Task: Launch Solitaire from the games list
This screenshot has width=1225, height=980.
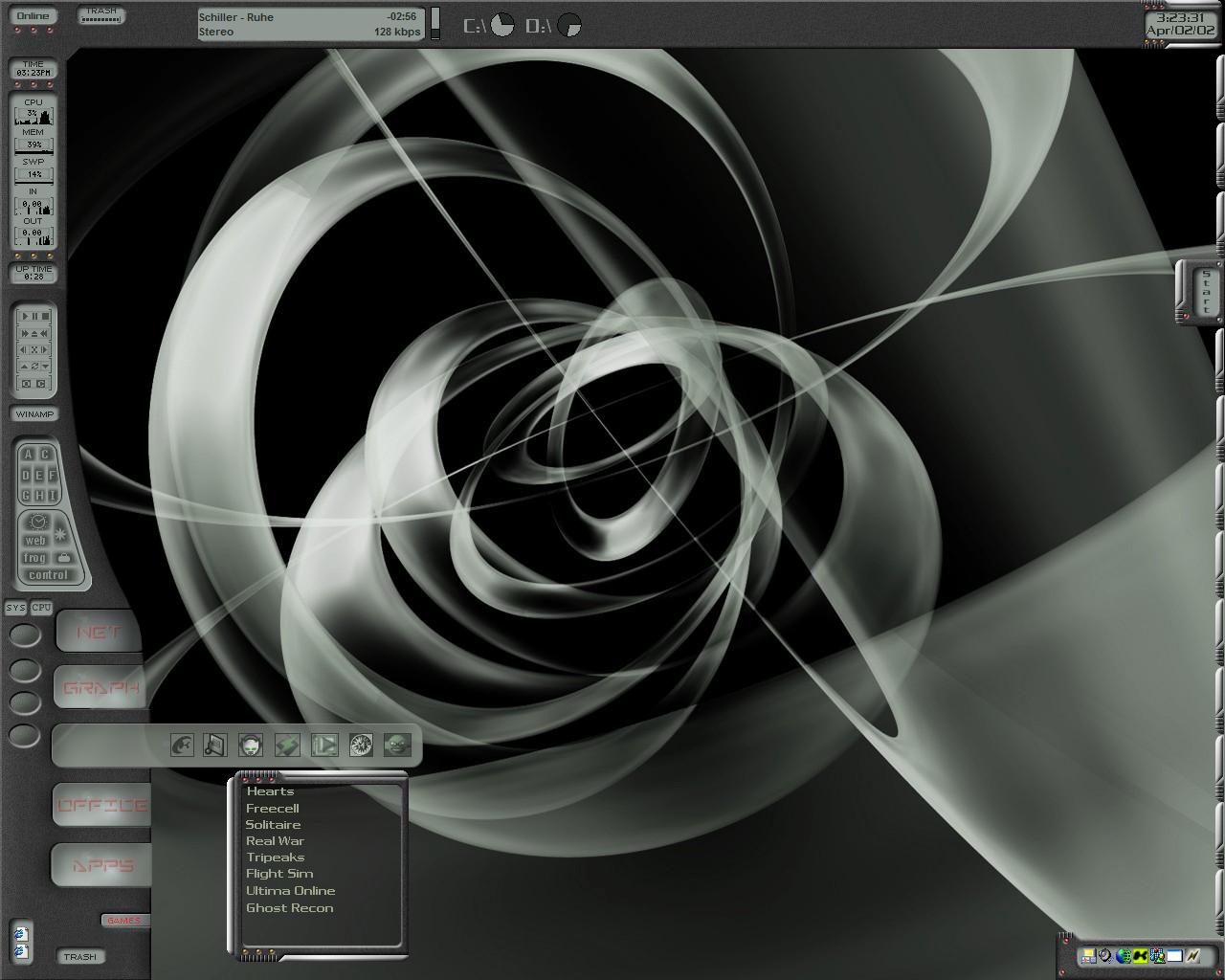Action: click(273, 825)
